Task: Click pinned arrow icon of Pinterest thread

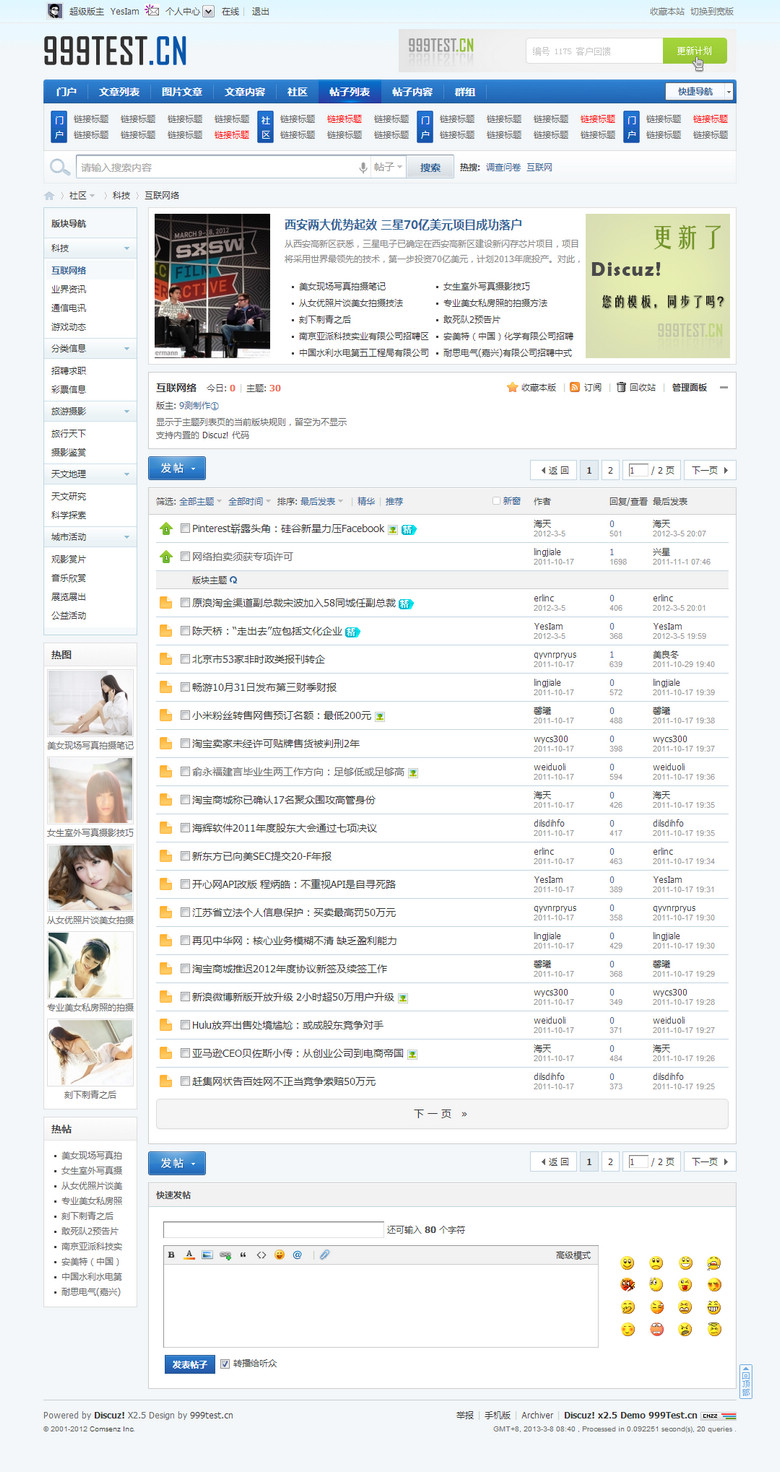Action: [166, 528]
